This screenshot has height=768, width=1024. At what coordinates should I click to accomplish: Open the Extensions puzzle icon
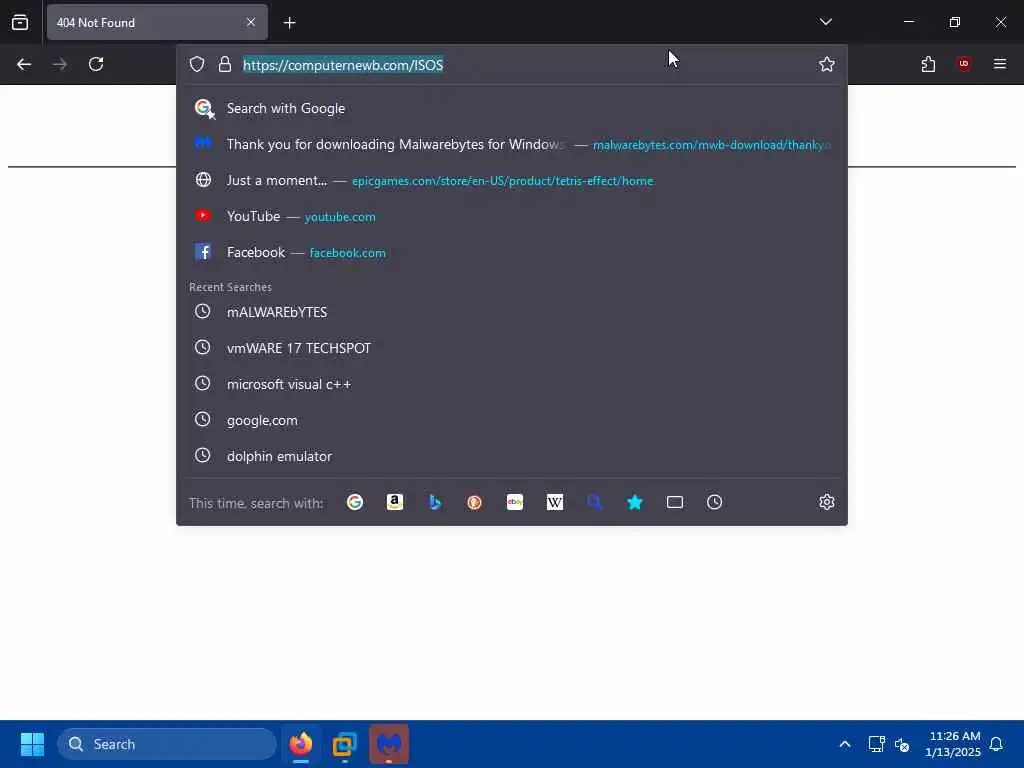pos(928,64)
